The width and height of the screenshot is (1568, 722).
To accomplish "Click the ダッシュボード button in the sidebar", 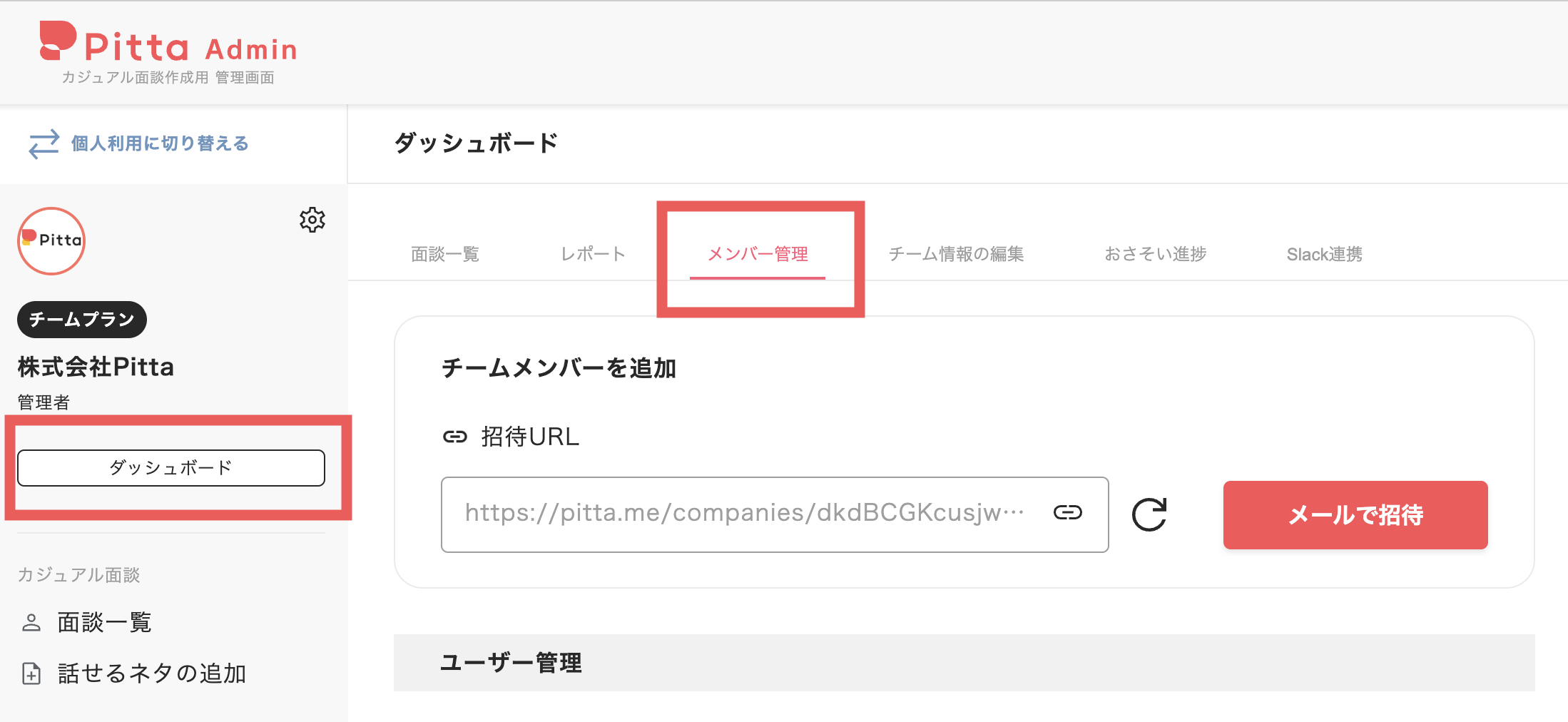I will (x=170, y=468).
